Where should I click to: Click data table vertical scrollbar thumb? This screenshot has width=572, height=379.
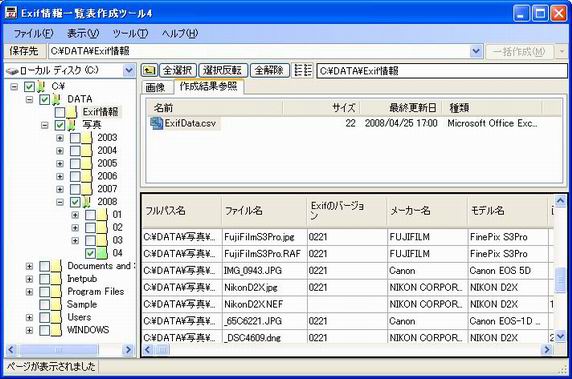point(560,280)
